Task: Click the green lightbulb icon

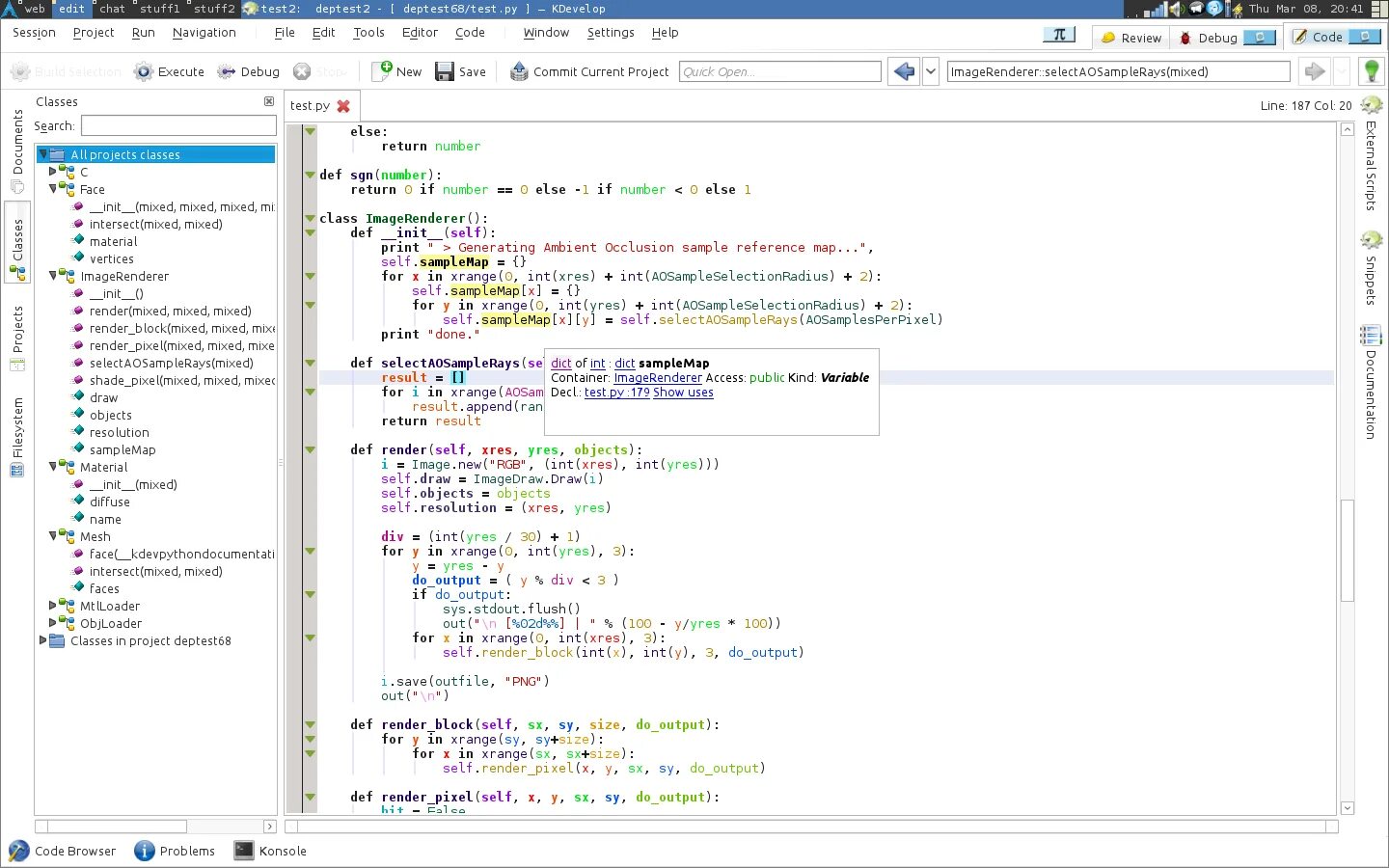Action: tap(1371, 71)
